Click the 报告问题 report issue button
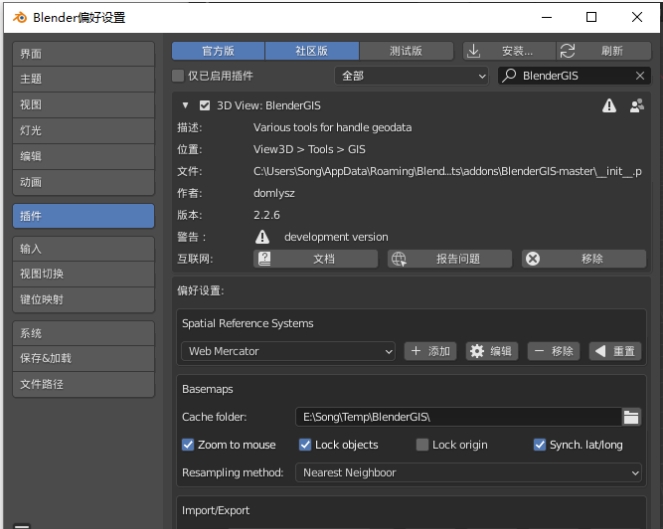Screen dimensions: 663x529 450,259
